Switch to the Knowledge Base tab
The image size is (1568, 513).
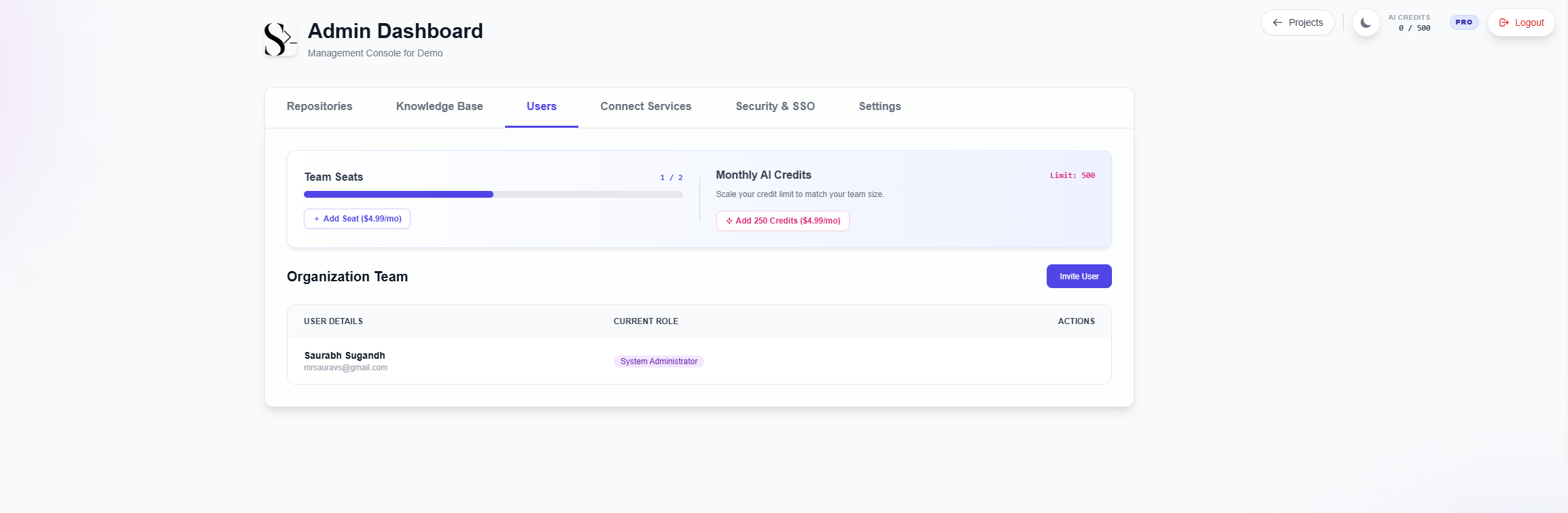pos(440,107)
